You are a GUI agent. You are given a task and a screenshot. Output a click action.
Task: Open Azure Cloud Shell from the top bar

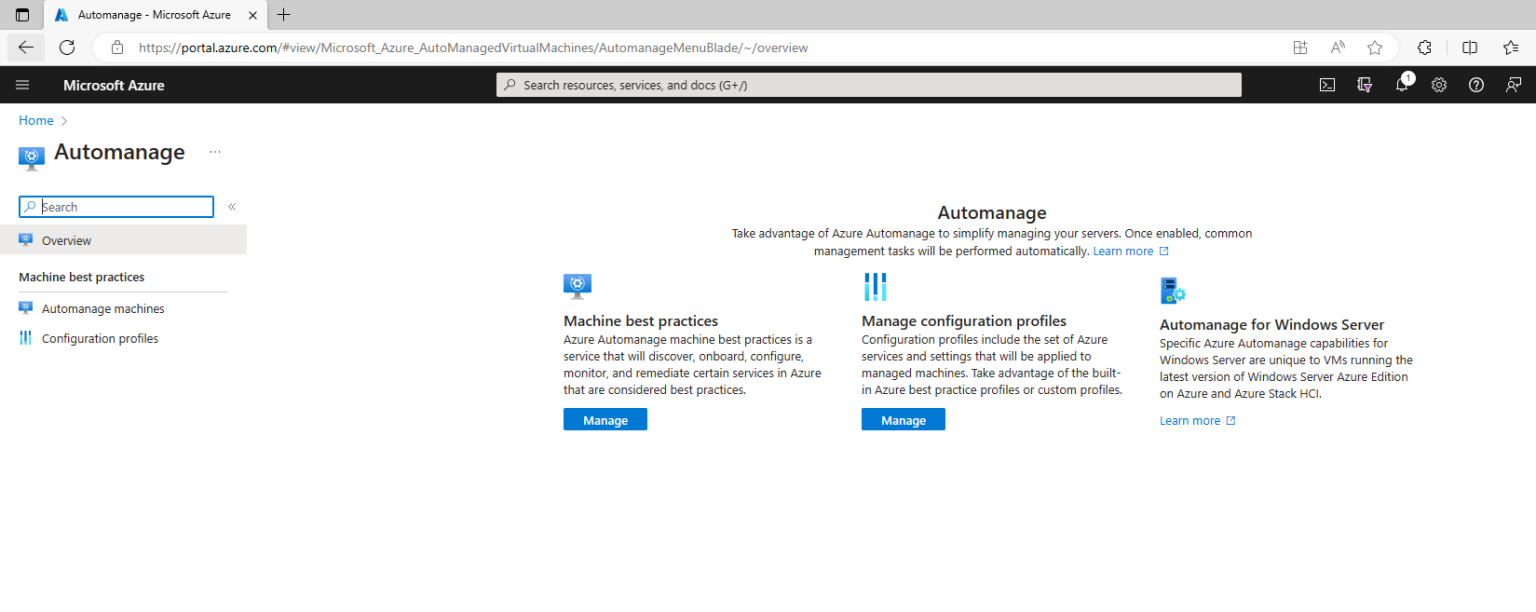click(1327, 85)
